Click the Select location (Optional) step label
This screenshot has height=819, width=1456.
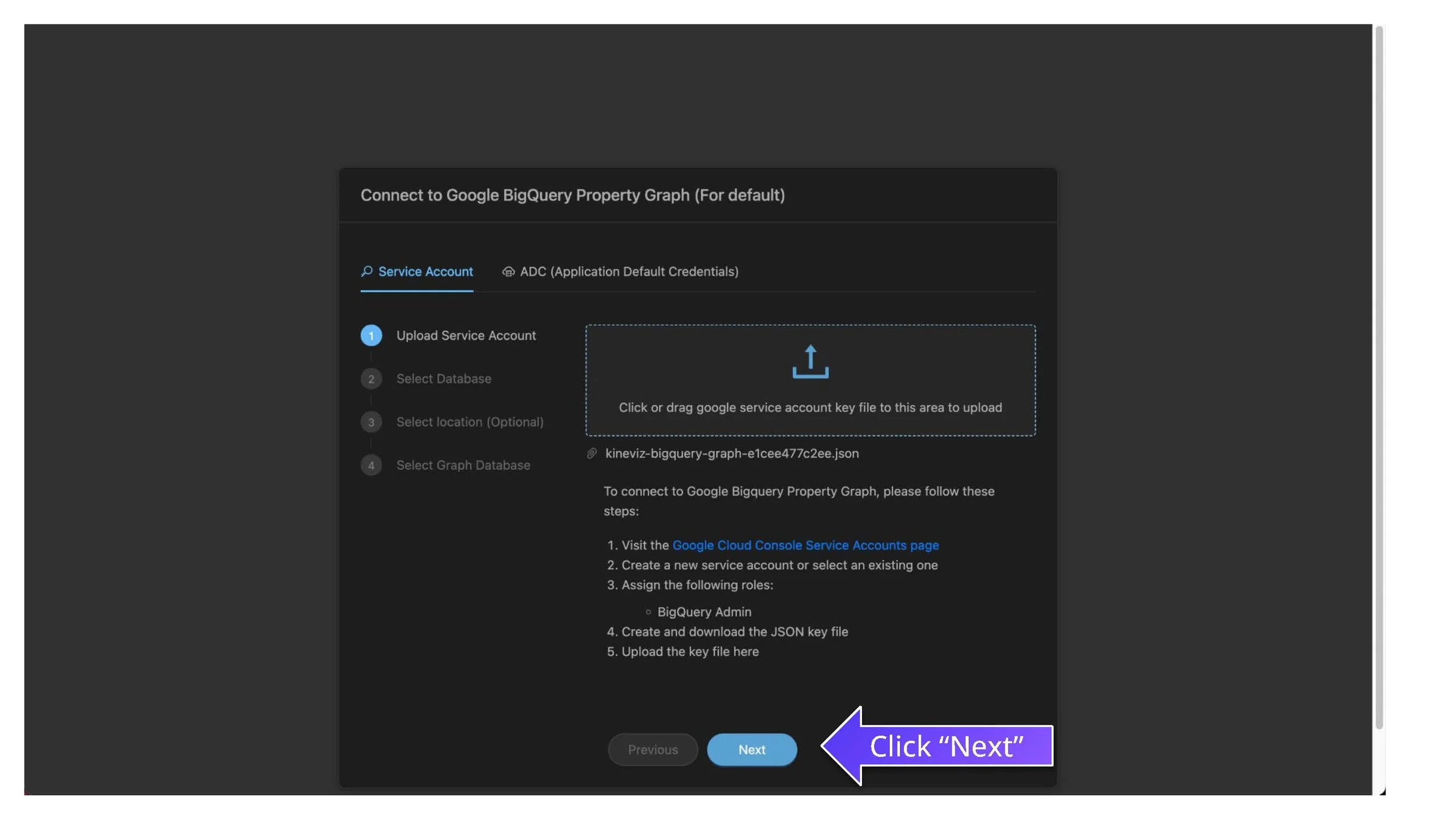(469, 422)
